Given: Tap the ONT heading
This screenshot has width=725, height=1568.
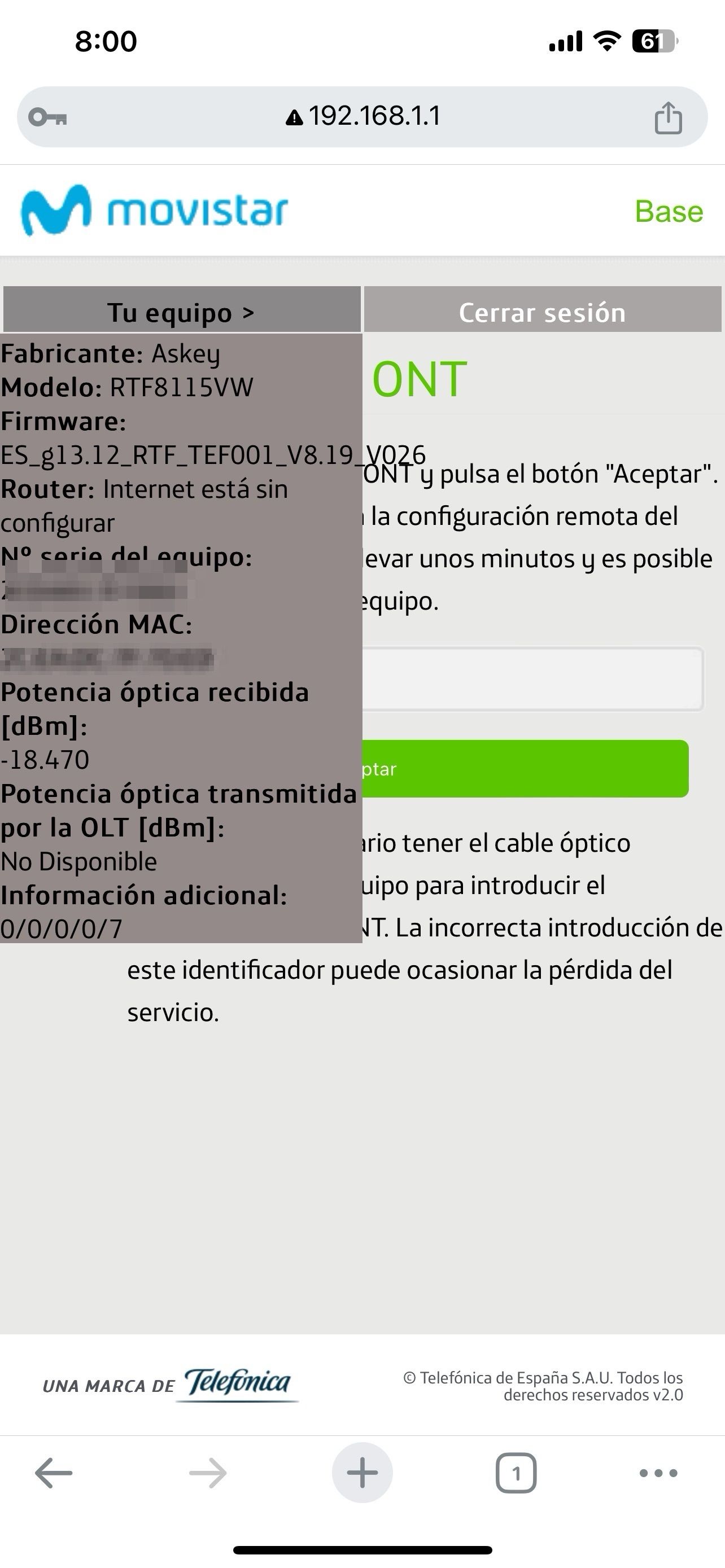Looking at the screenshot, I should coord(420,379).
